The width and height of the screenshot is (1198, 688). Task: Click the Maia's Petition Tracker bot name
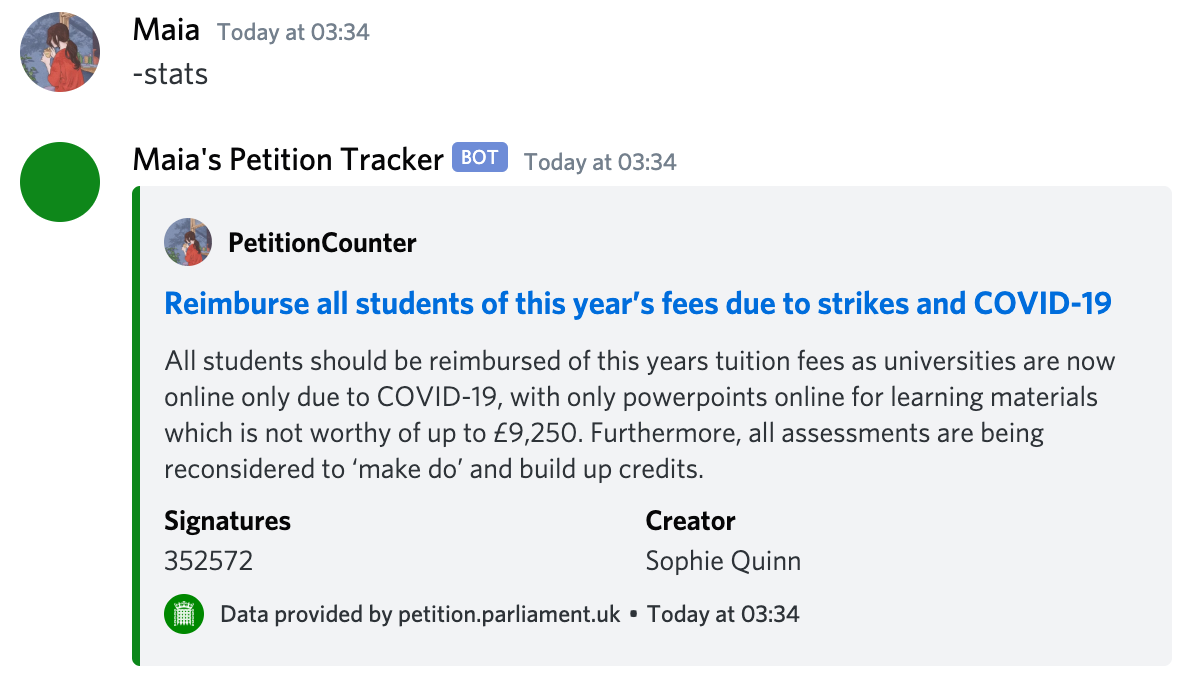(287, 160)
